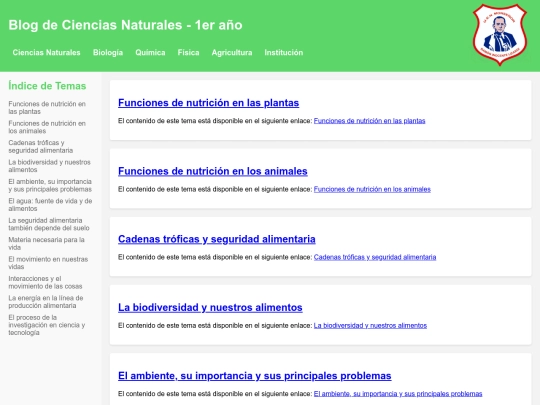
Task: Select sidebar topic 'Cadenas tróficas y seguridad alimentaria'
Action: click(41, 146)
